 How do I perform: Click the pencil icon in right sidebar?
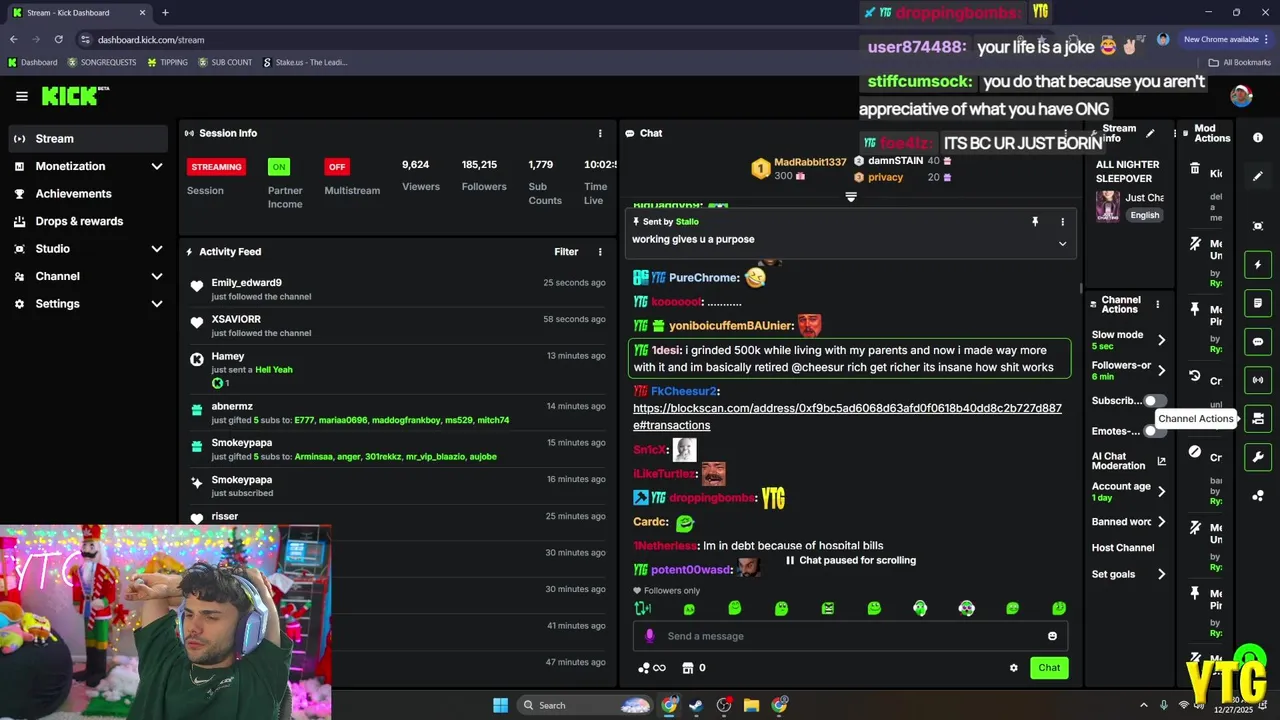(1258, 176)
